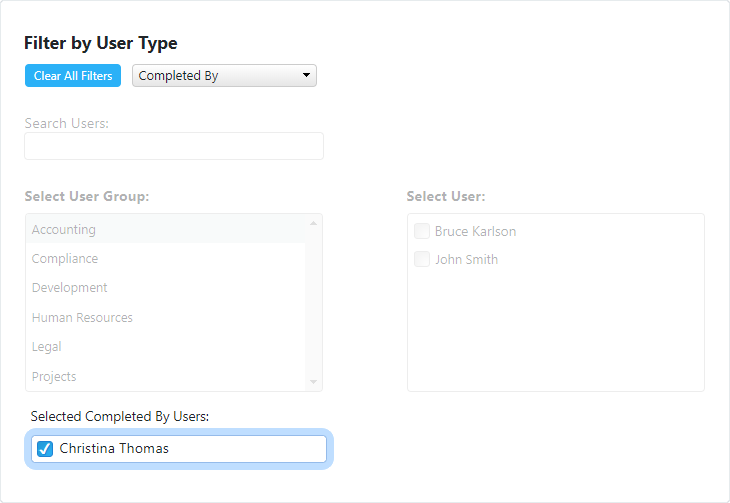
Task: Select the Legal user group
Action: [x=165, y=347]
